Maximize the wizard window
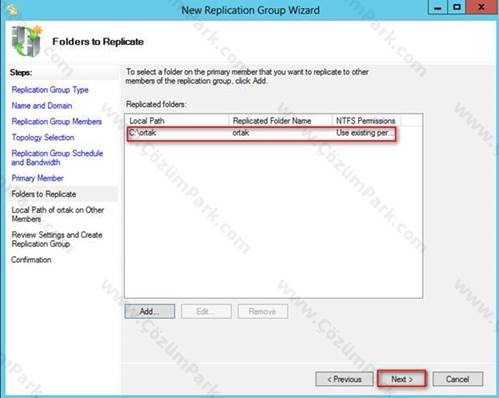Screen dimensions: 499x398 [456, 7]
